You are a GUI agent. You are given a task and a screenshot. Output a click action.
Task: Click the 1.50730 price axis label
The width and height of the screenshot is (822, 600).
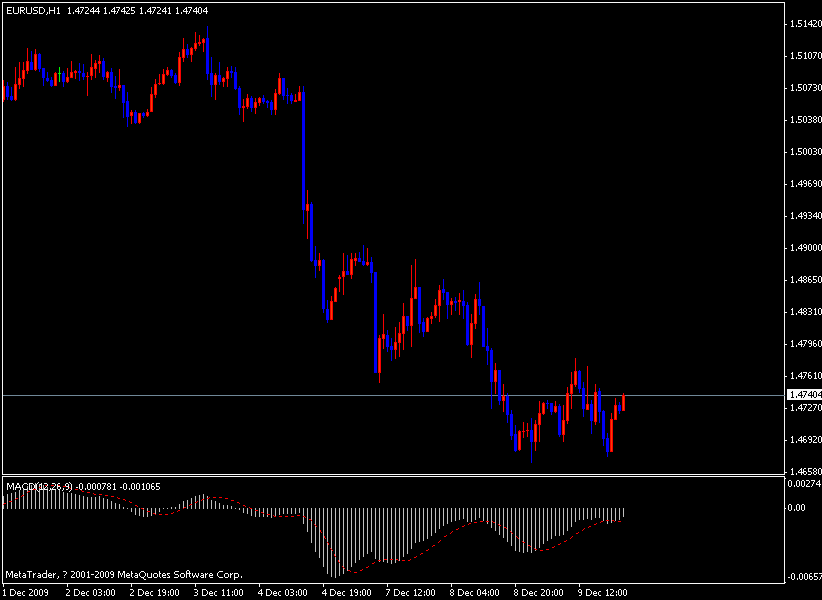805,88
